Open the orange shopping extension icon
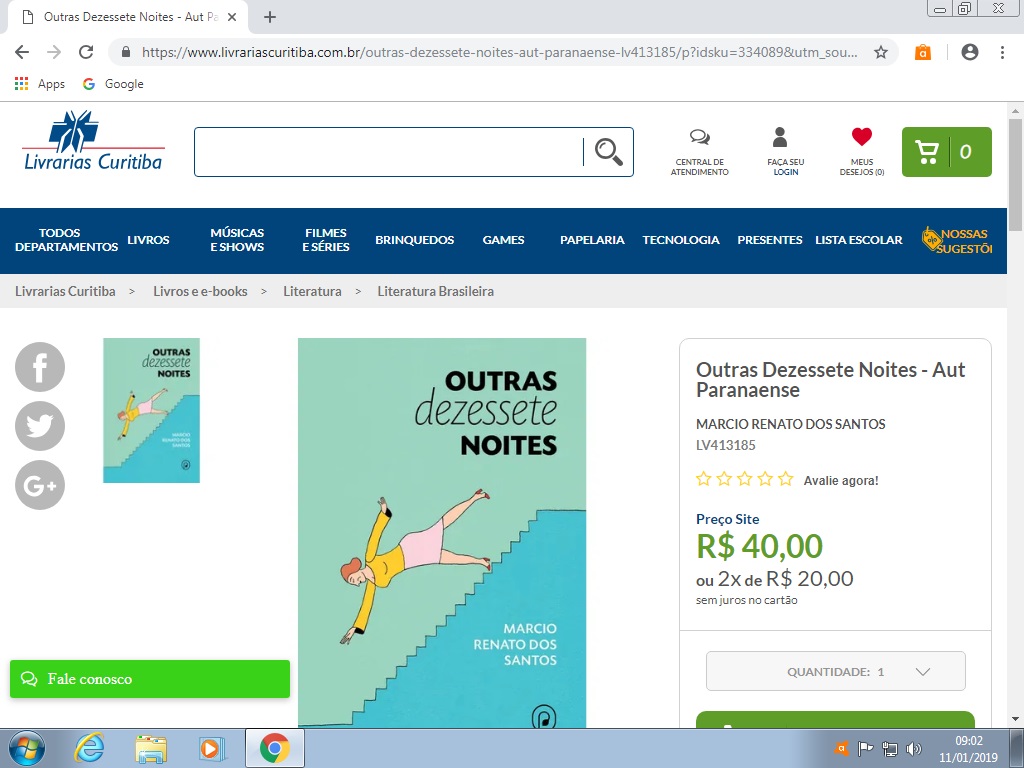This screenshot has width=1024, height=768. 923,52
